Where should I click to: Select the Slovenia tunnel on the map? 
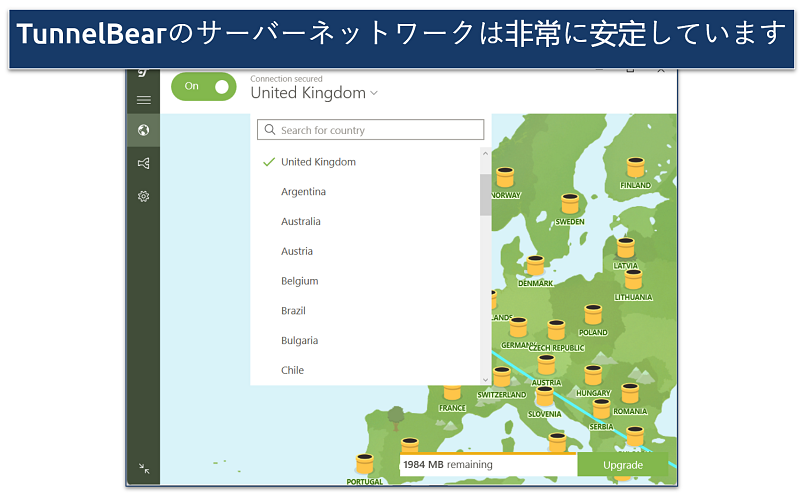pos(544,396)
